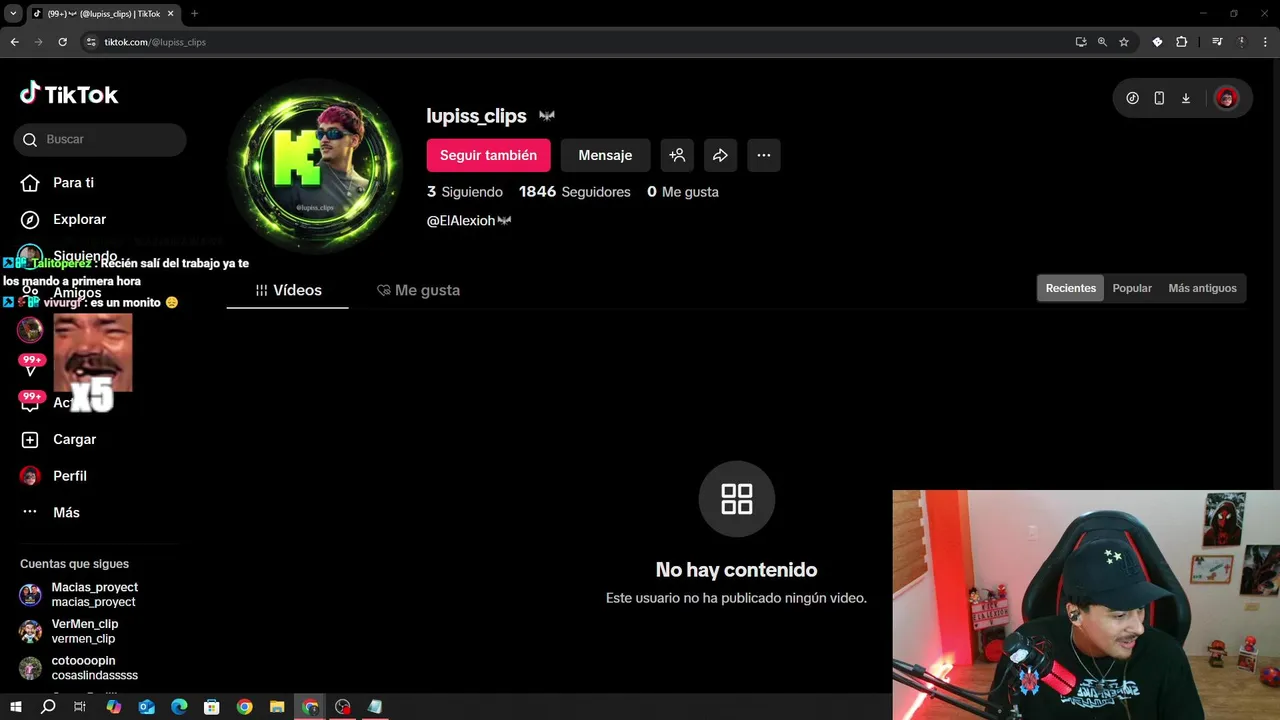Sort videos by Recientes
The width and height of the screenshot is (1280, 720).
[x=1070, y=288]
